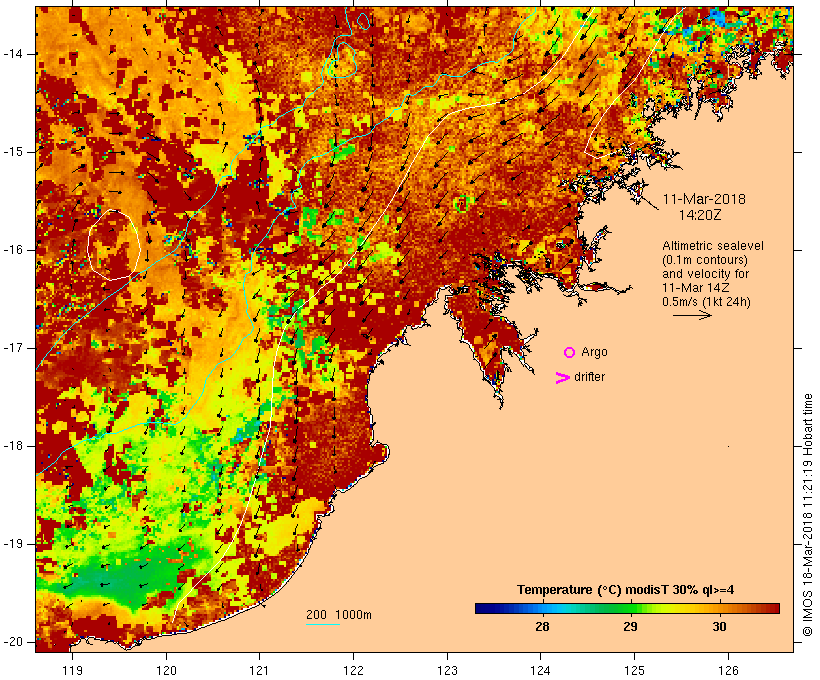820x680 pixels.
Task: Click the color bar value label 30
Action: (x=720, y=626)
